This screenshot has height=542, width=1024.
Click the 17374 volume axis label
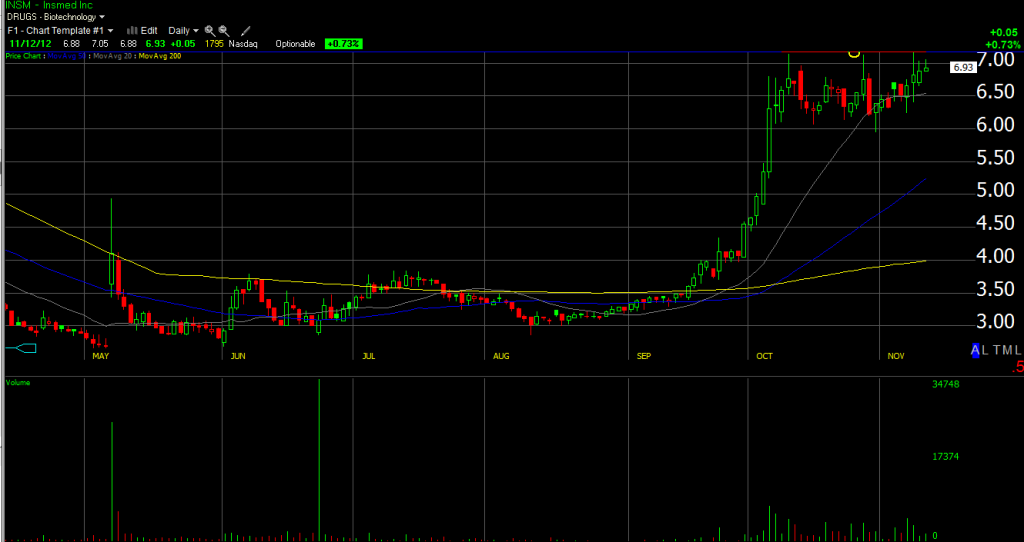tap(945, 456)
